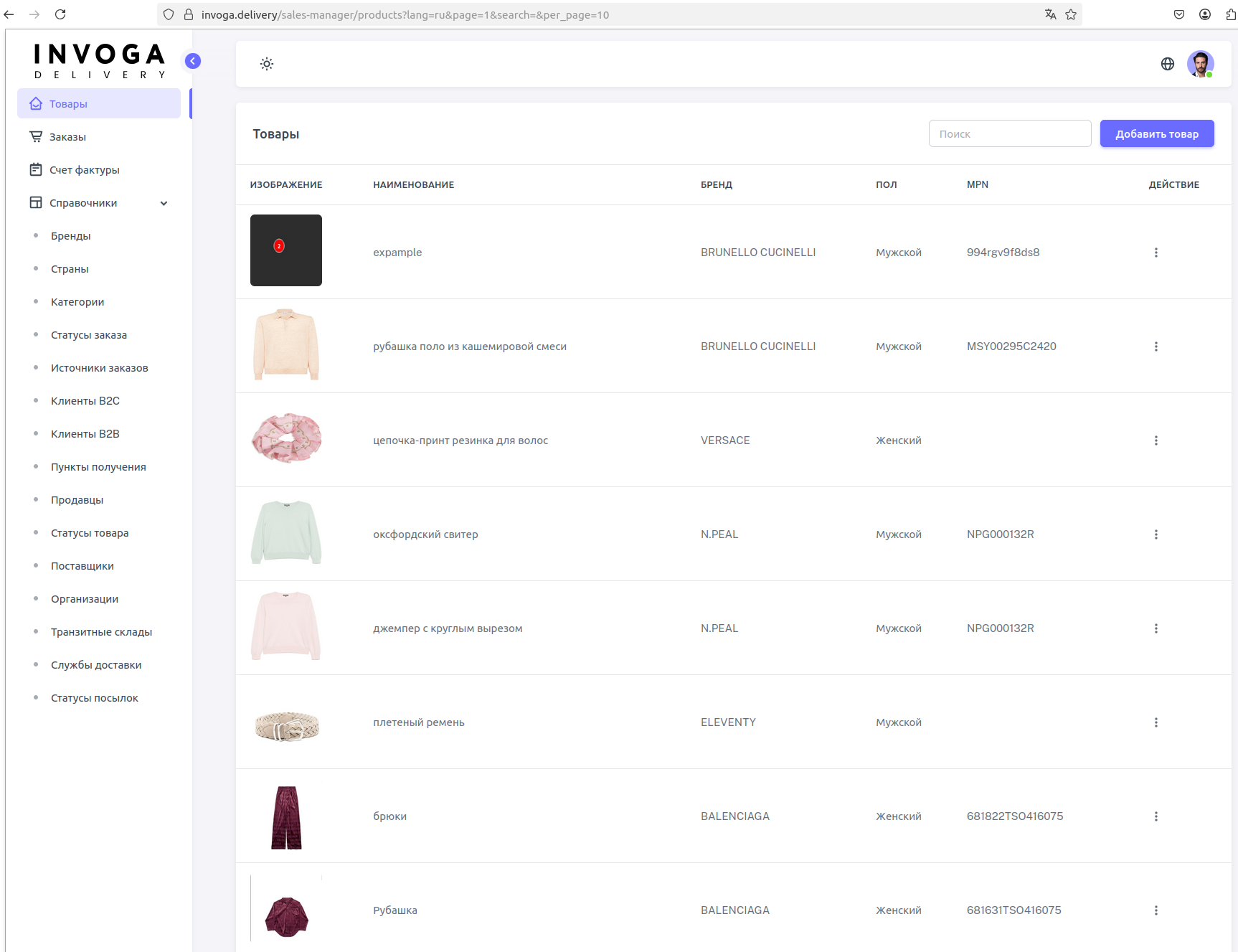
Task: Collapse the Справочники submenu chevron
Action: tap(164, 203)
